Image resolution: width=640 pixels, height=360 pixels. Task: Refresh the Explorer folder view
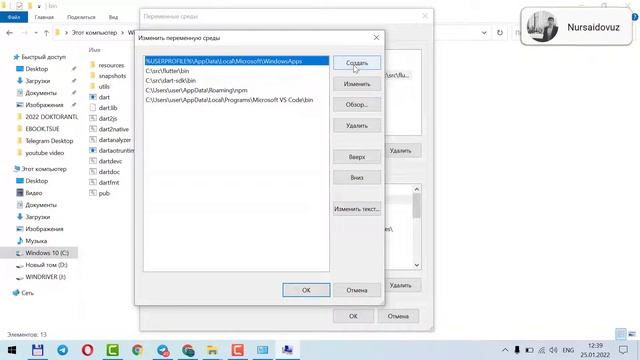click(x=500, y=33)
